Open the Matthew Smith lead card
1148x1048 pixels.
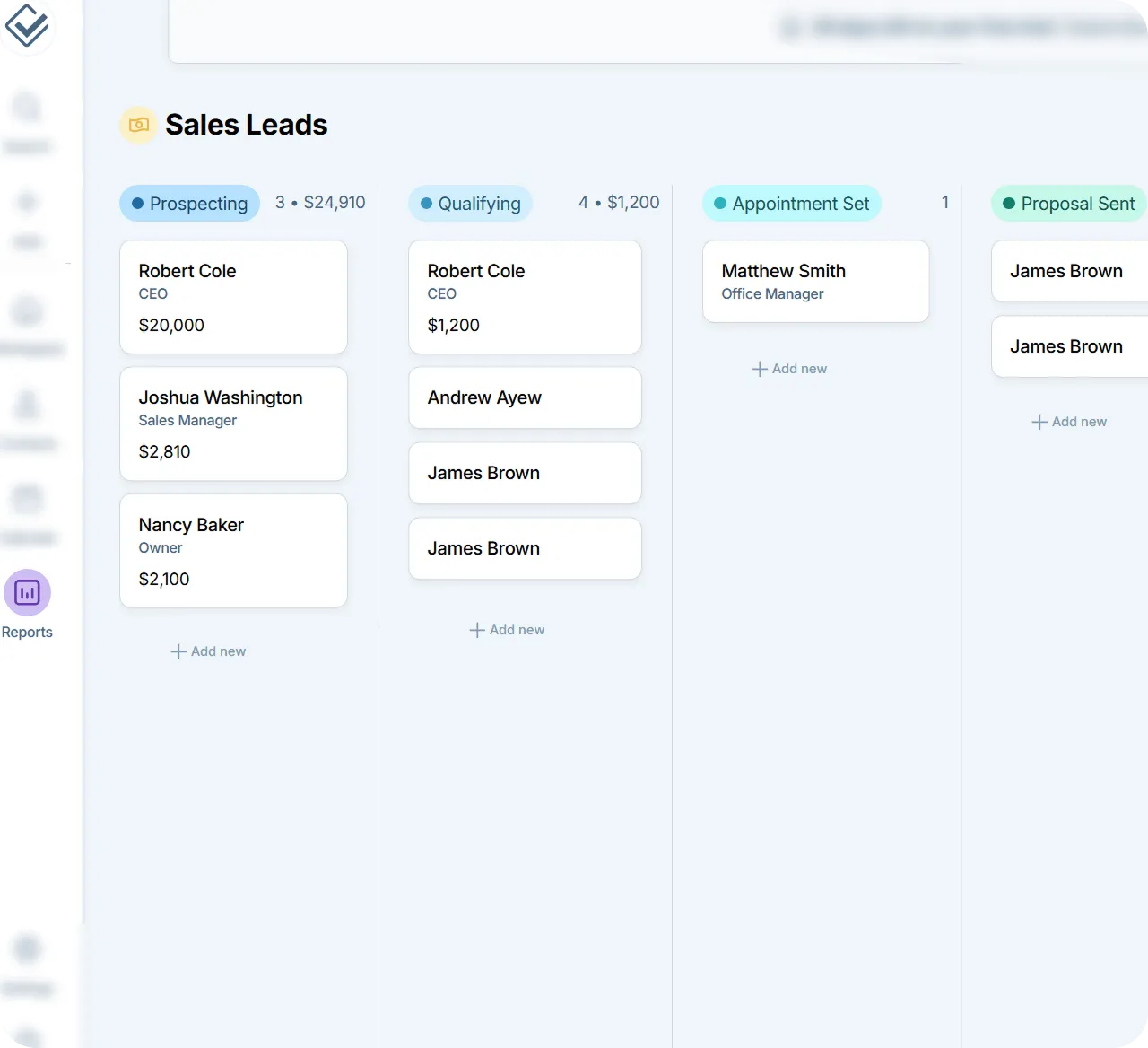(815, 281)
